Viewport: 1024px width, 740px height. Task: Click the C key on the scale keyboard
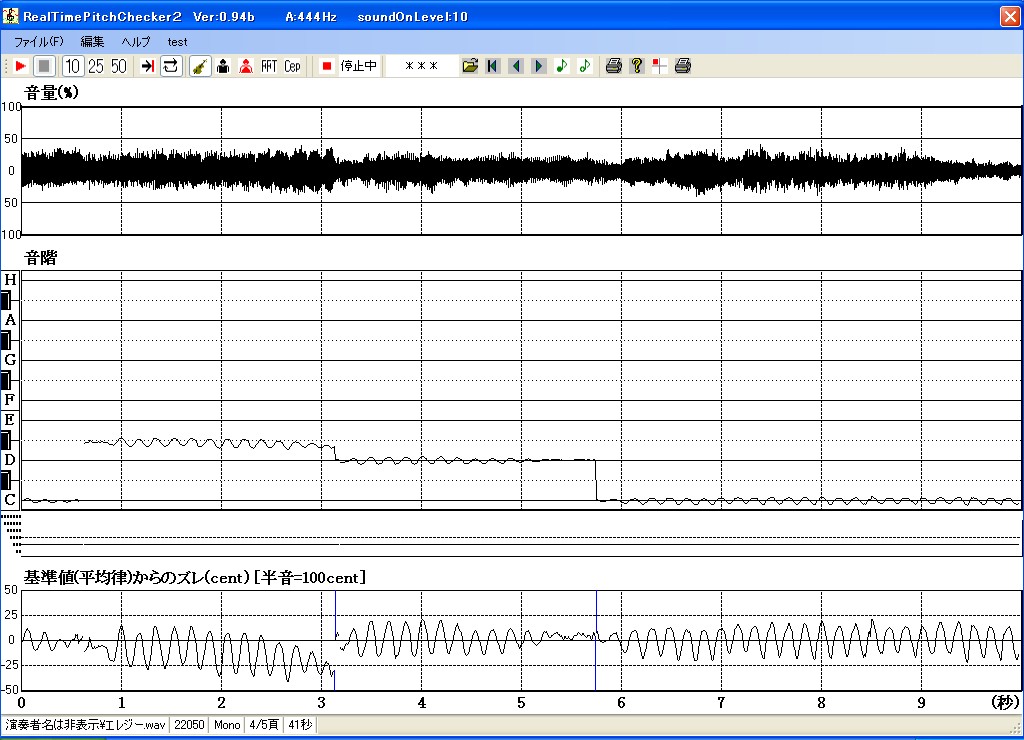[10, 500]
